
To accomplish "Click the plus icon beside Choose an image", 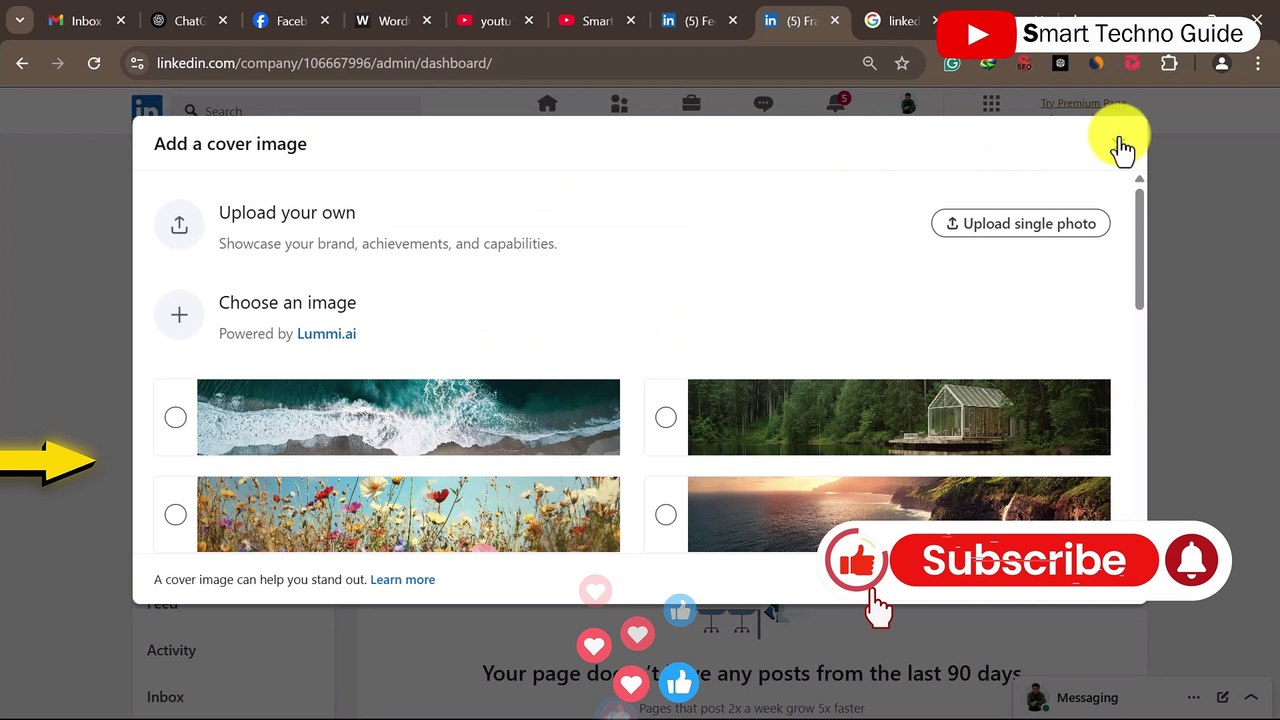I will tap(179, 315).
